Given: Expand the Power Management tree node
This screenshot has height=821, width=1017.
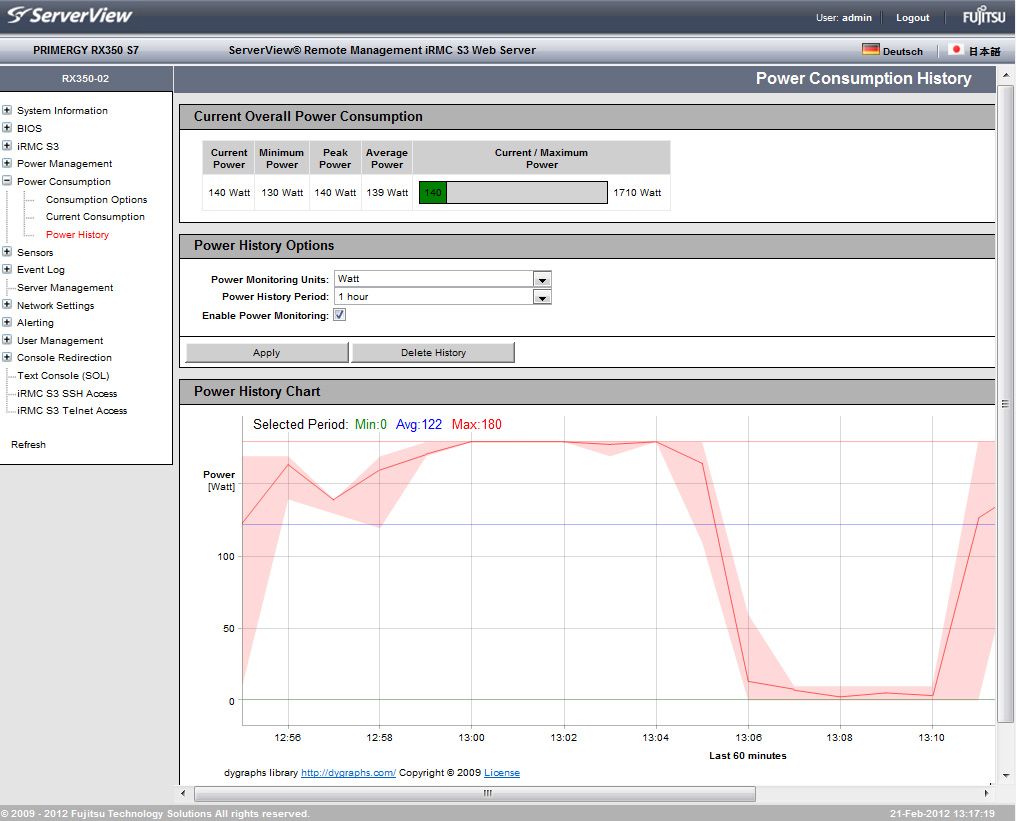Looking at the screenshot, I should point(7,163).
